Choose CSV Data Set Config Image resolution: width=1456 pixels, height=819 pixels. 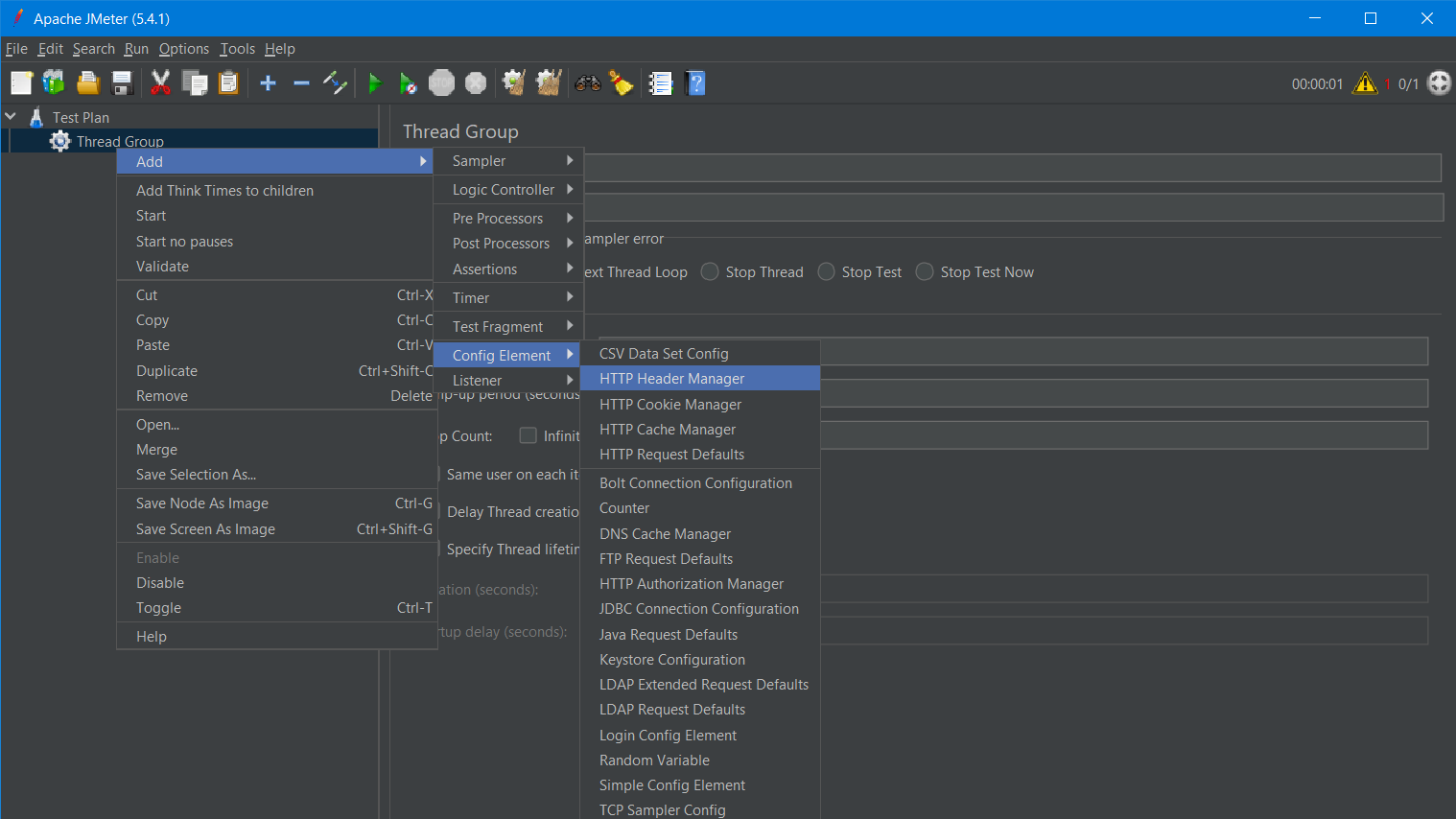pos(700,354)
